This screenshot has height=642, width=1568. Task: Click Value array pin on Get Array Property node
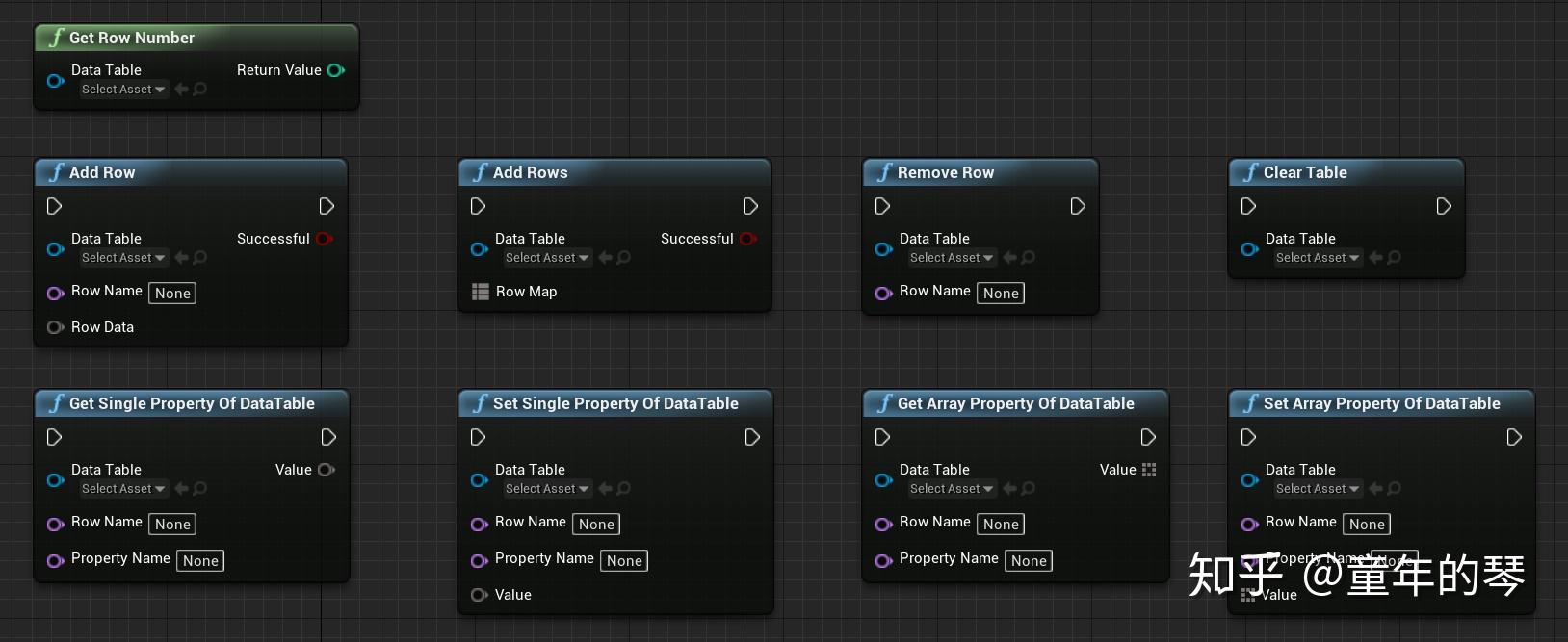[x=1148, y=470]
